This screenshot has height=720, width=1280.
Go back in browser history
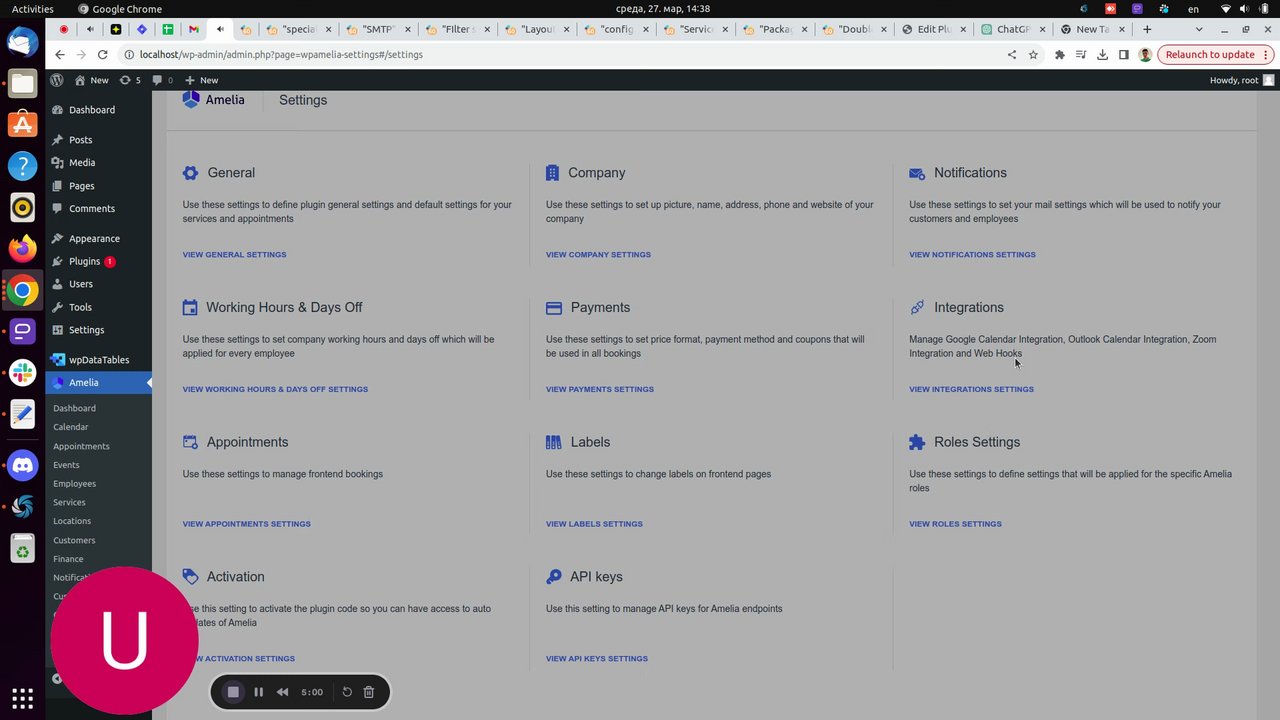[60, 55]
